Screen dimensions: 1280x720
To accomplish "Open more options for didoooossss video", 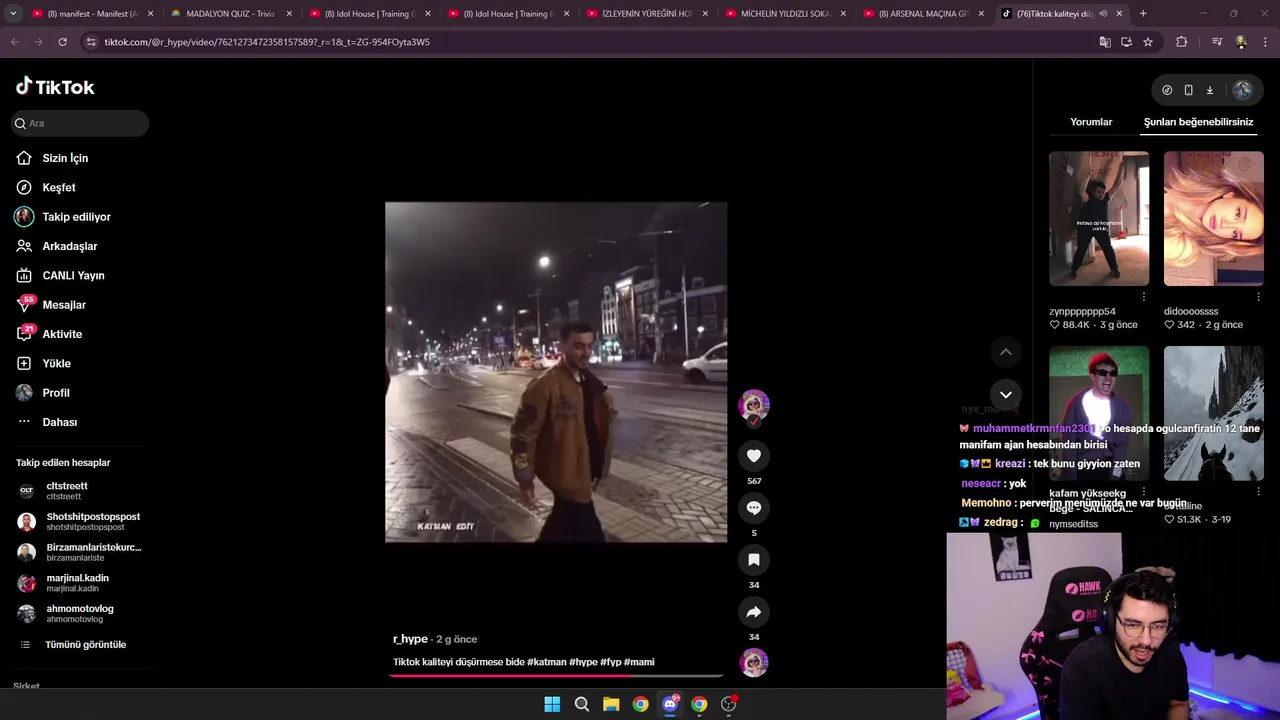I will [x=1258, y=297].
